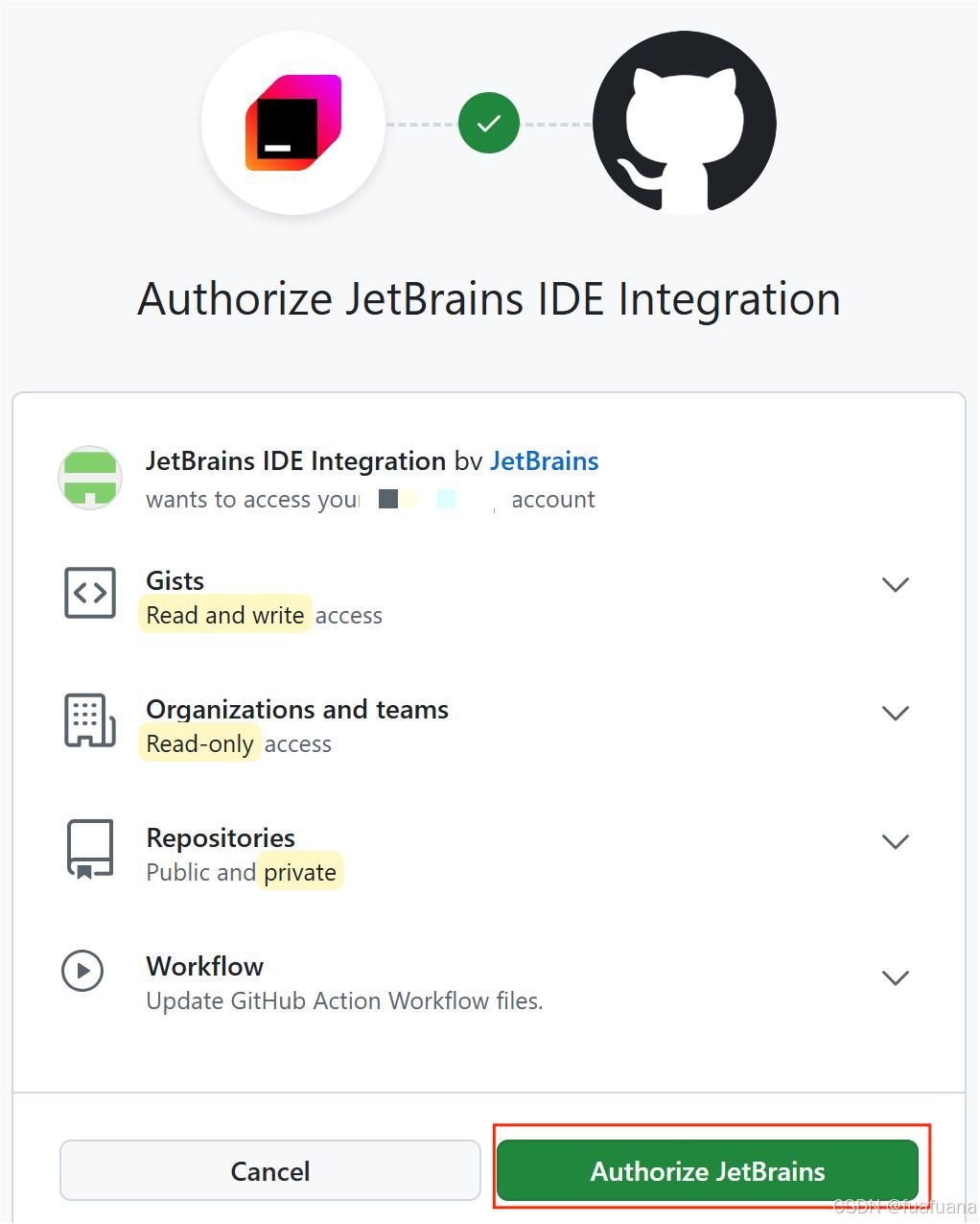
Task: Click the private highlighted label
Action: pos(300,872)
